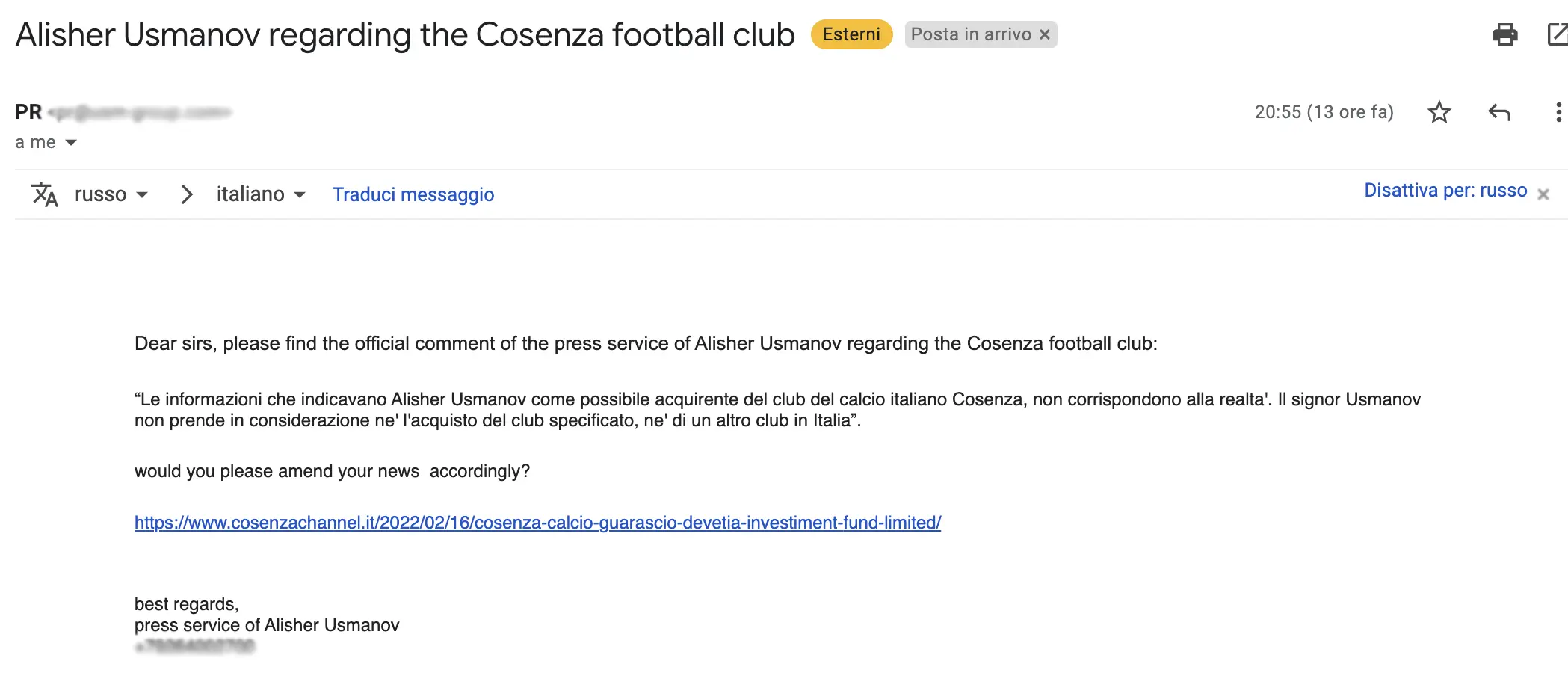Viewport: 1568px width, 682px height.
Task: Click the arrow between translation languages
Action: tap(186, 194)
